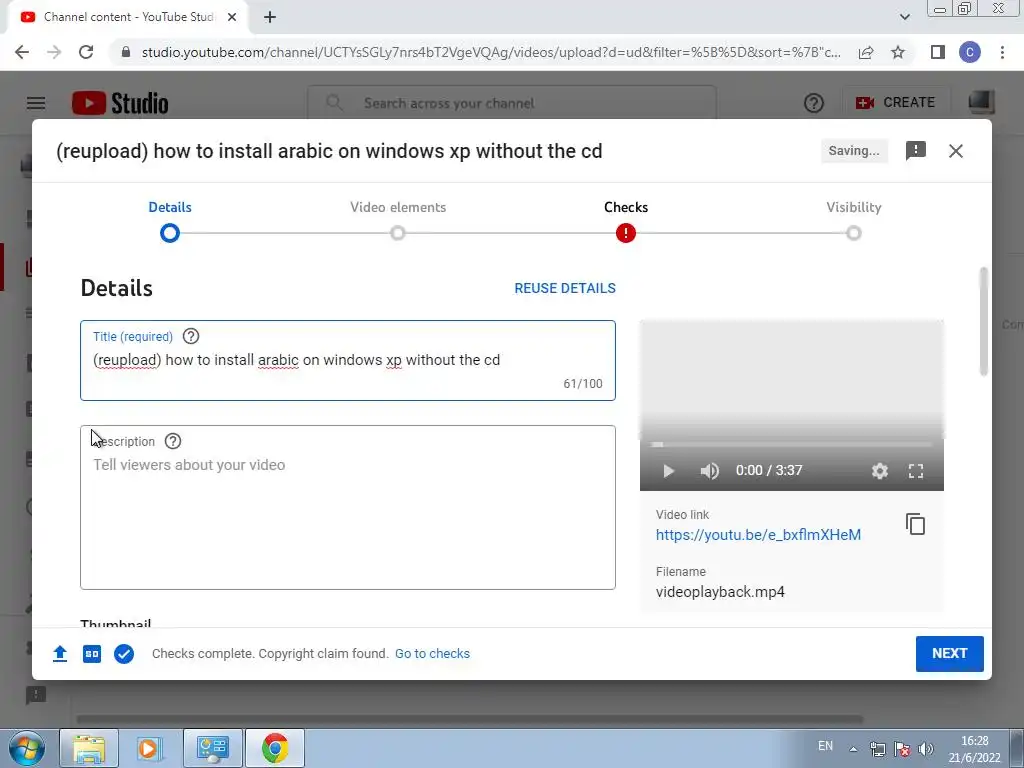Viewport: 1024px width, 768px height.
Task: Click the Chrome taskbar icon
Action: [x=275, y=748]
